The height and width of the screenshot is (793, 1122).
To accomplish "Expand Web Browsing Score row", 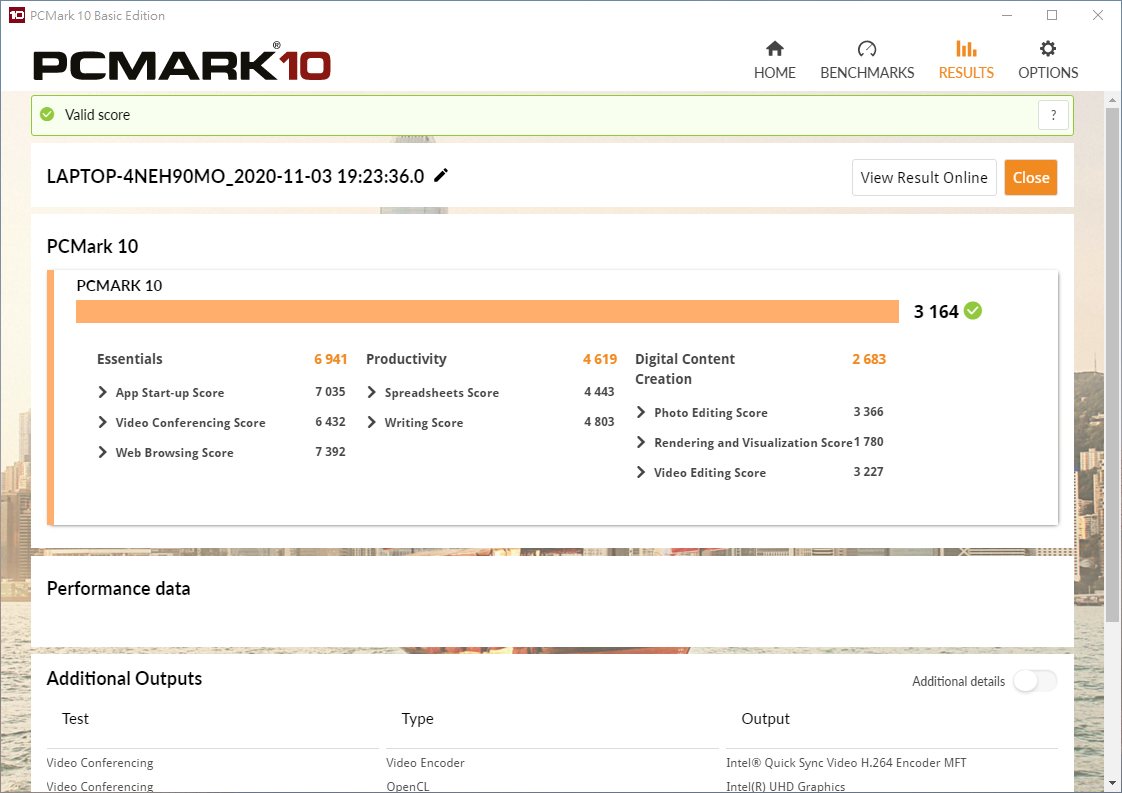I will (x=103, y=453).
